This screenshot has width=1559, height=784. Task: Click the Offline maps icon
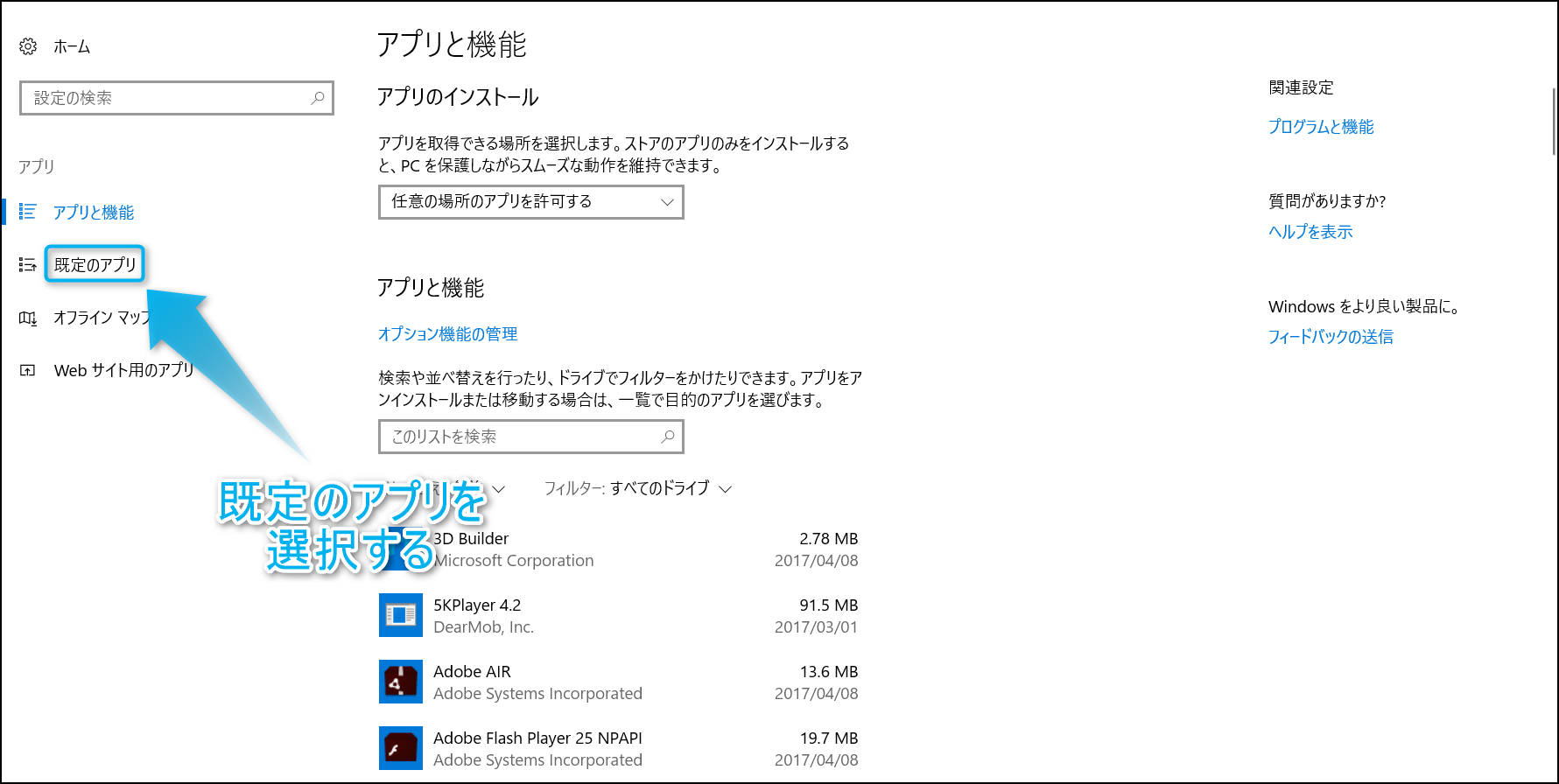(x=28, y=318)
